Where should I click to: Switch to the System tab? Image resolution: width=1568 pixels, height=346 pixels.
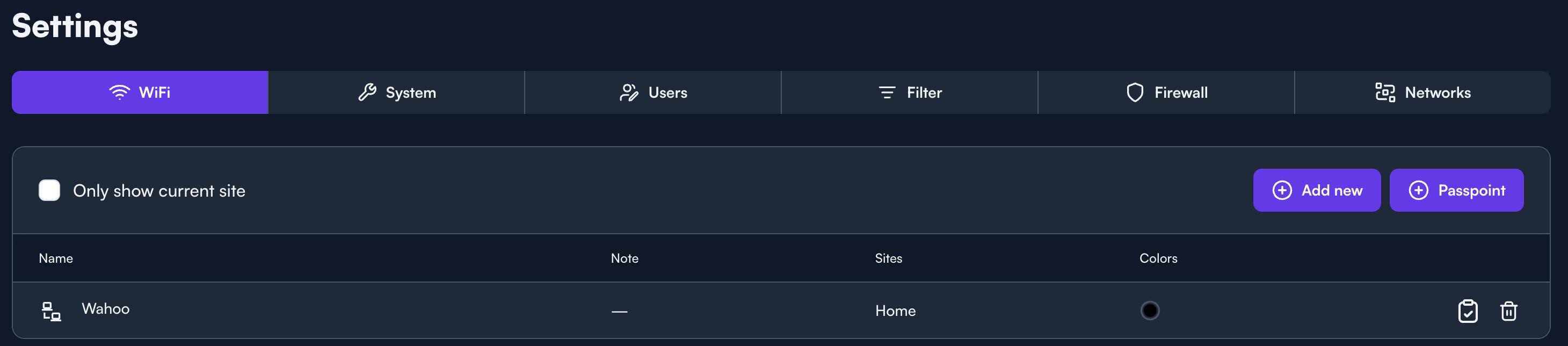[396, 92]
